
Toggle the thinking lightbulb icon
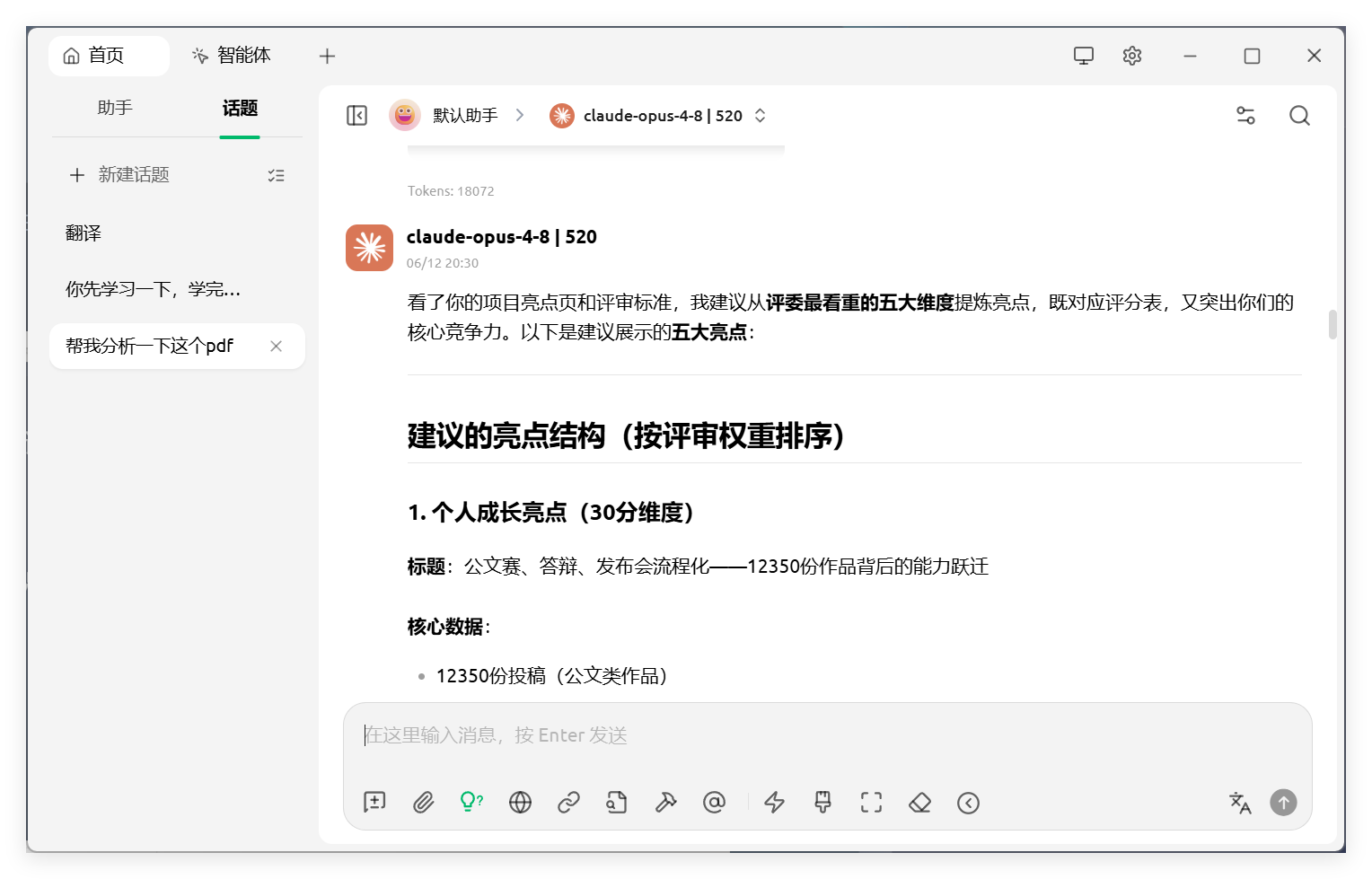click(471, 803)
